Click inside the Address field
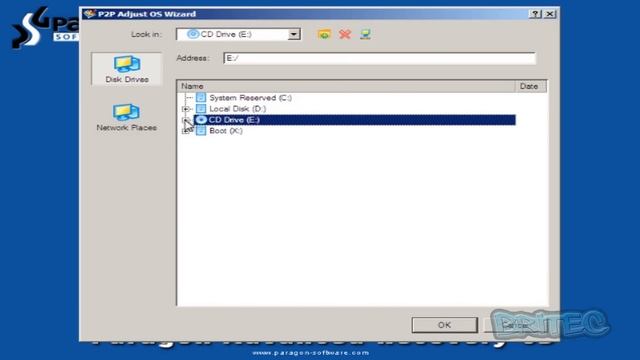The height and width of the screenshot is (360, 640). 379,58
